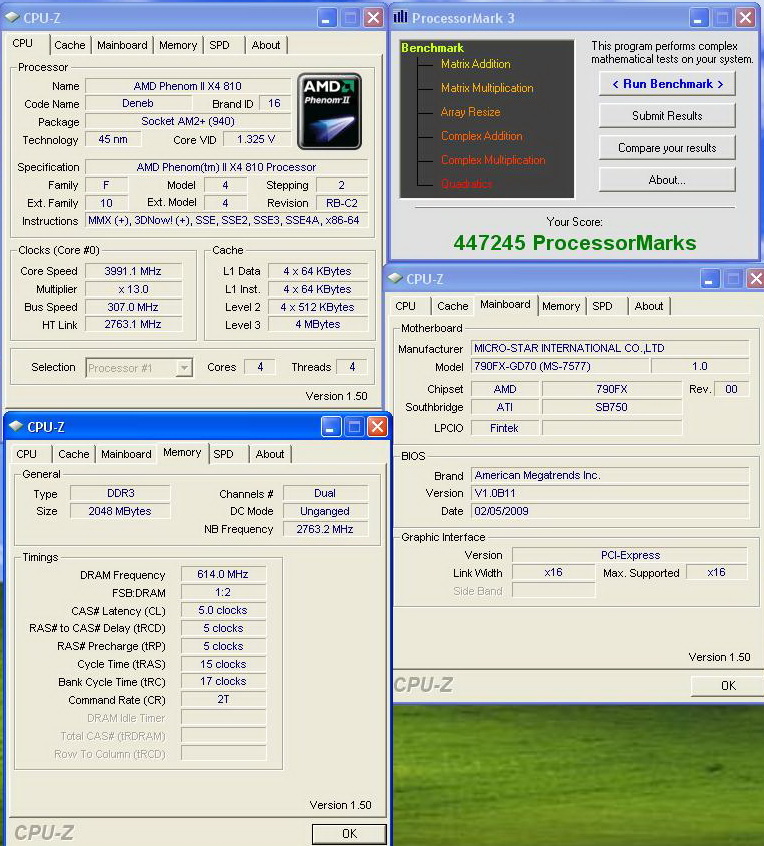This screenshot has height=846, width=764.
Task: Click Compare your results button
Action: 667,148
